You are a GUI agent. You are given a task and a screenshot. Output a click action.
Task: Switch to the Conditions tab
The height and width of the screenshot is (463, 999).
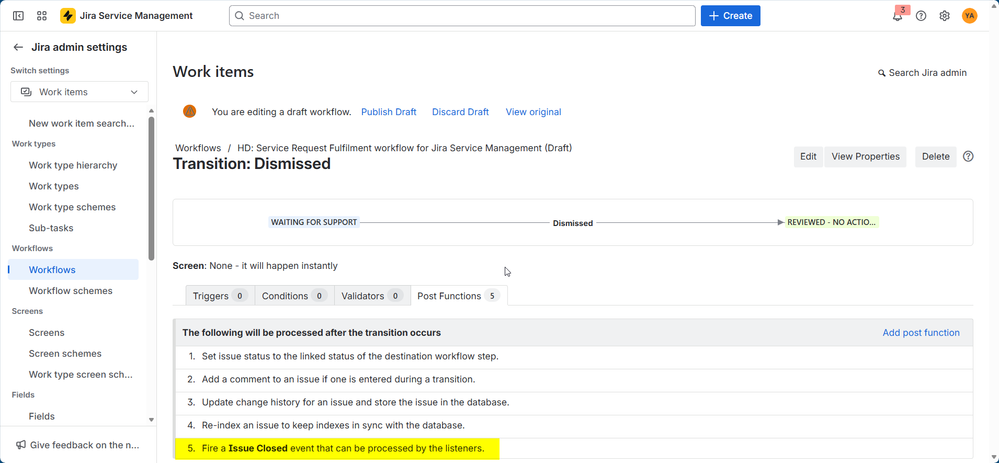[294, 296]
